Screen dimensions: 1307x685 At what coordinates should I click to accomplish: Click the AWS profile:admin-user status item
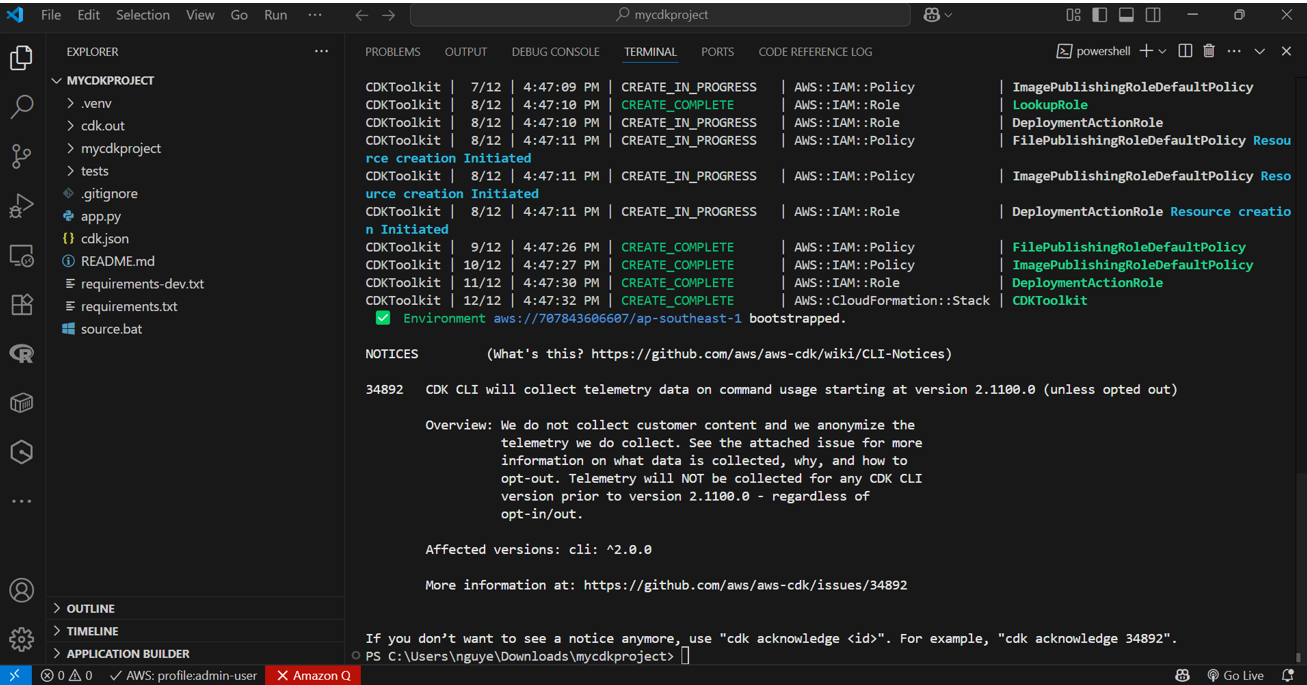click(x=183, y=675)
